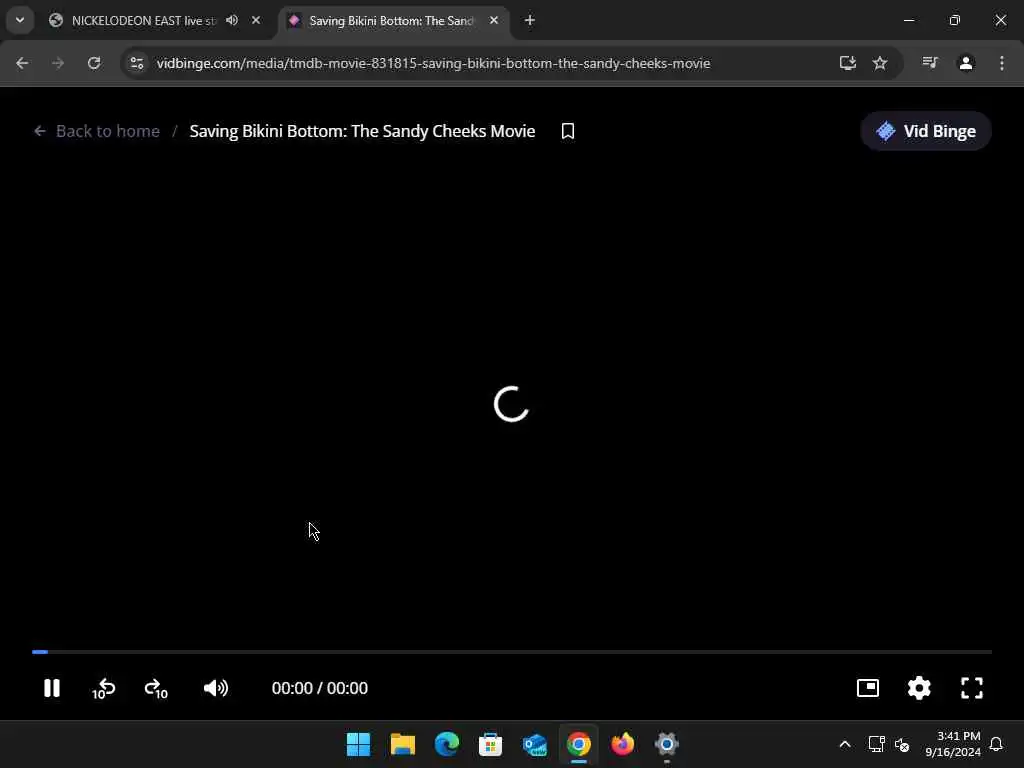Open the clock and date flyout
The width and height of the screenshot is (1024, 768).
(x=953, y=744)
